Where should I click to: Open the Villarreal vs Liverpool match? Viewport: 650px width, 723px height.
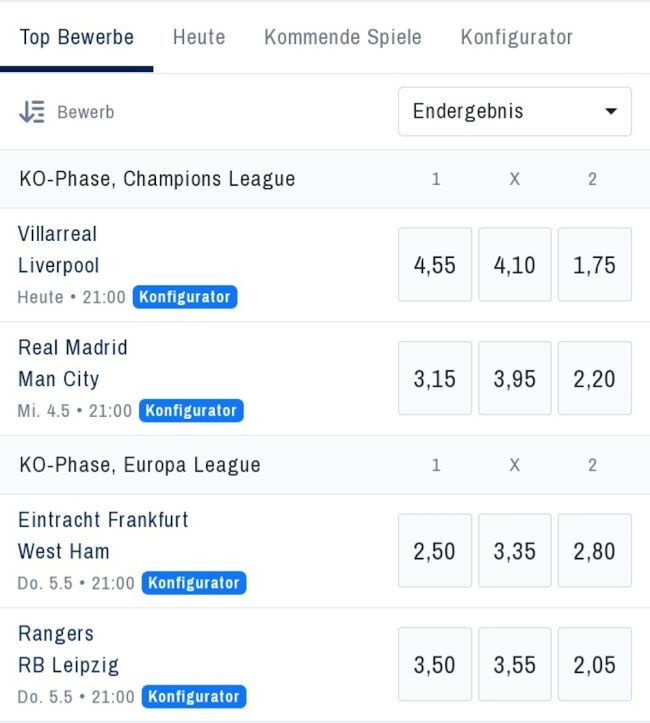[x=59, y=250]
